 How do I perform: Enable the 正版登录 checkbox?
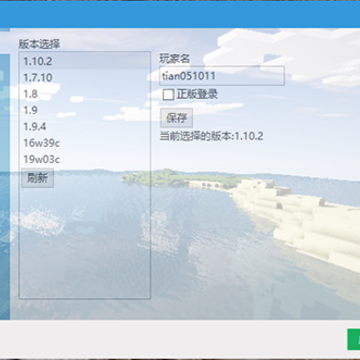pyautogui.click(x=168, y=95)
